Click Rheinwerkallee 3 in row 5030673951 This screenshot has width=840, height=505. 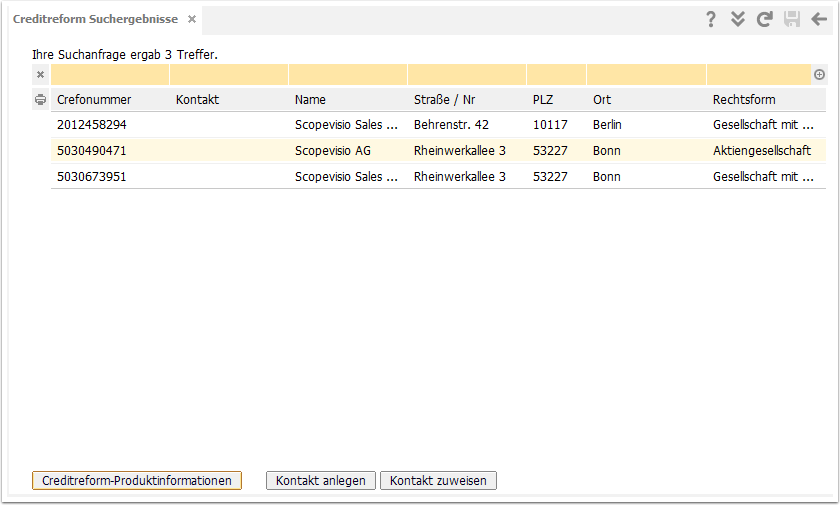460,177
